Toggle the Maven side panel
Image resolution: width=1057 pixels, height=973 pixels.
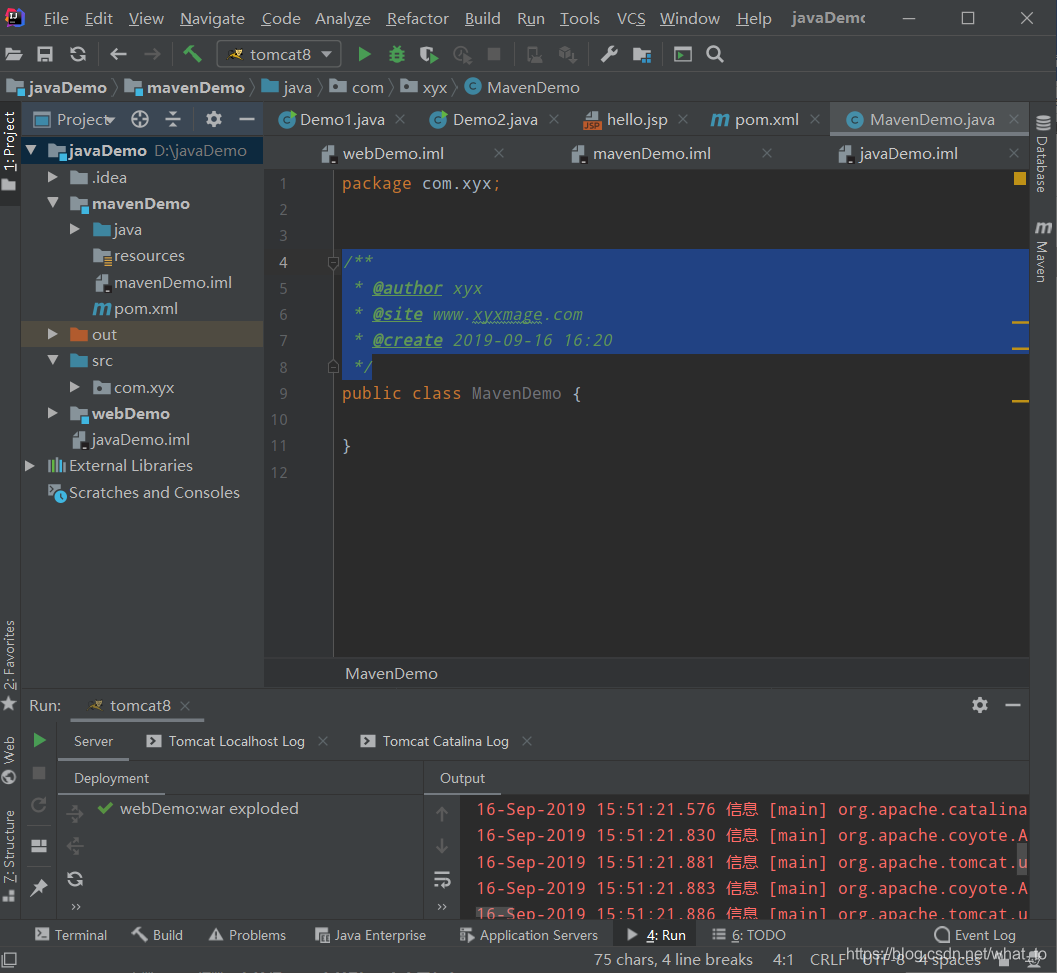[x=1043, y=252]
